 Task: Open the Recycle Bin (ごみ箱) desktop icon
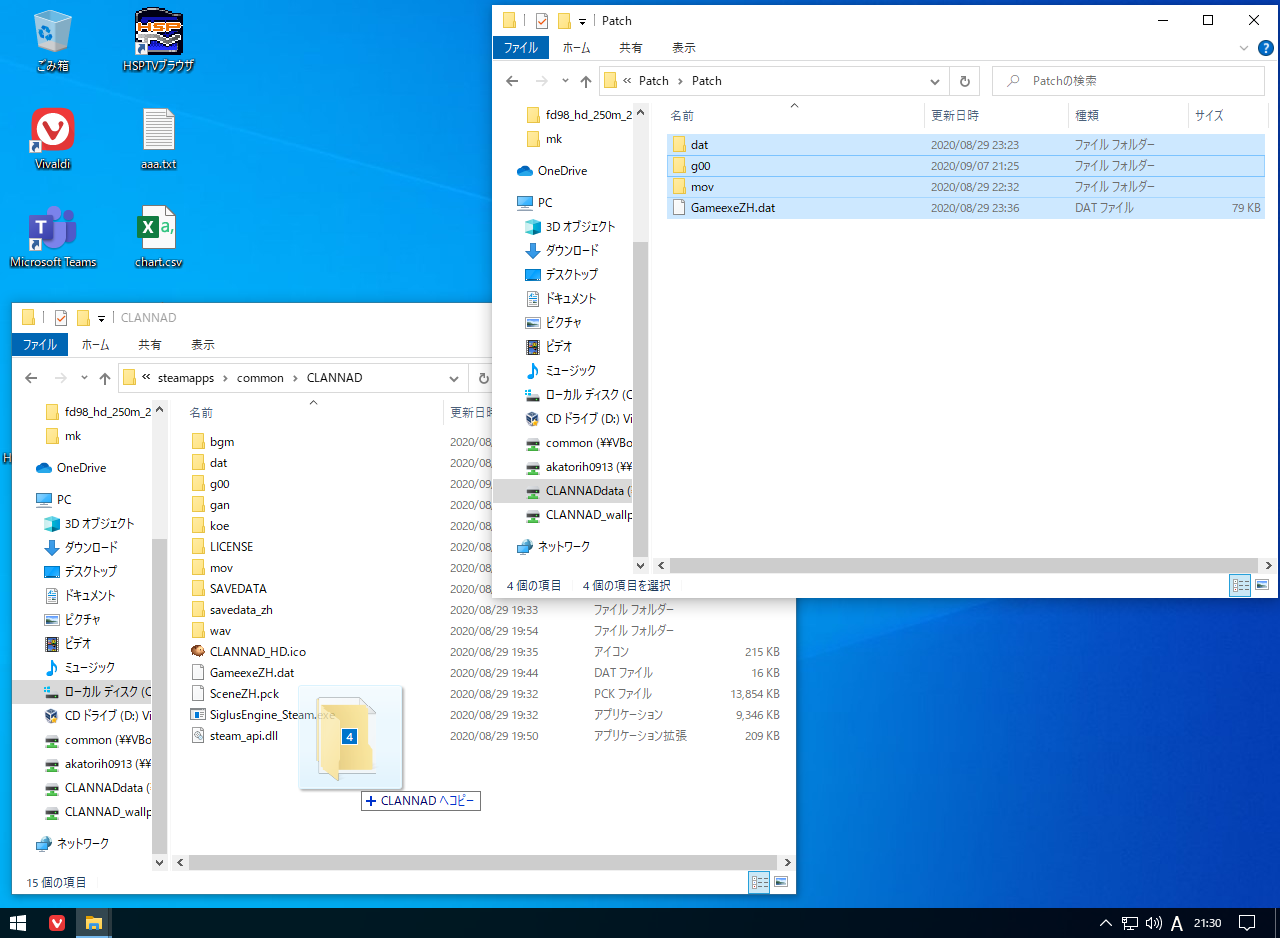[51, 42]
